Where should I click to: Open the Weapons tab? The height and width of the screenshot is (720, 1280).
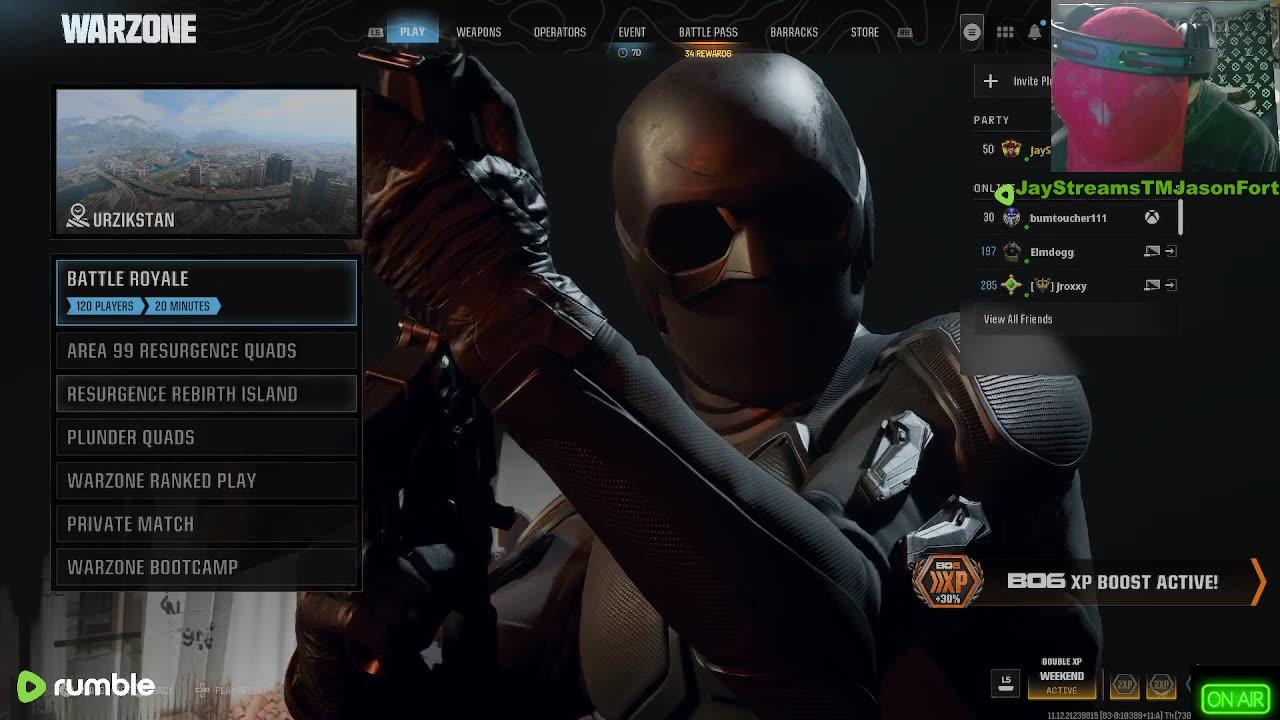(479, 32)
